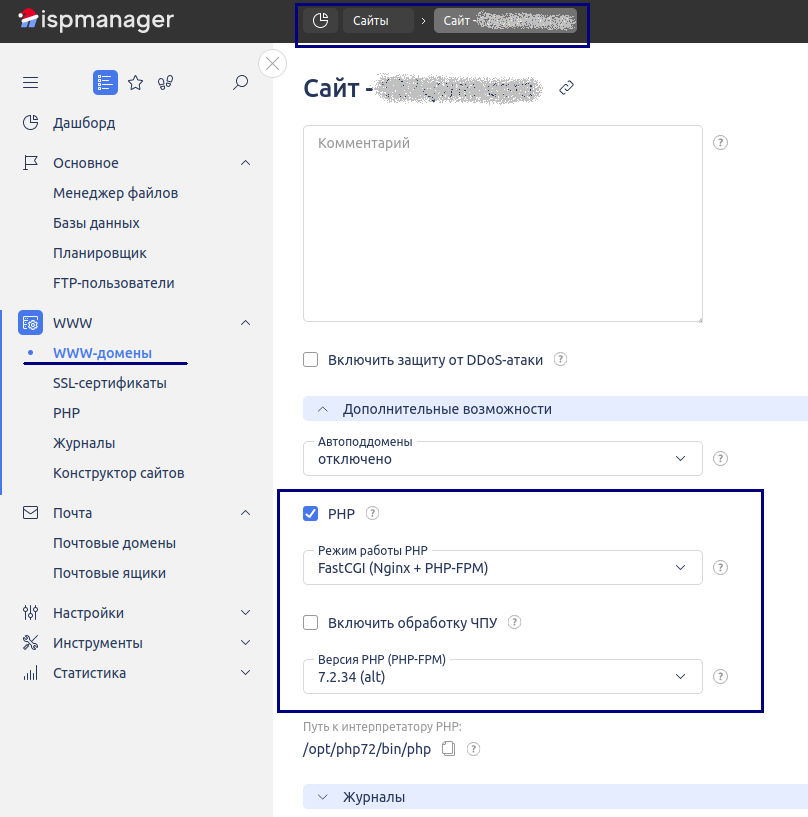Click the search magnifier icon in sidebar
This screenshot has width=808, height=817.
[x=240, y=83]
